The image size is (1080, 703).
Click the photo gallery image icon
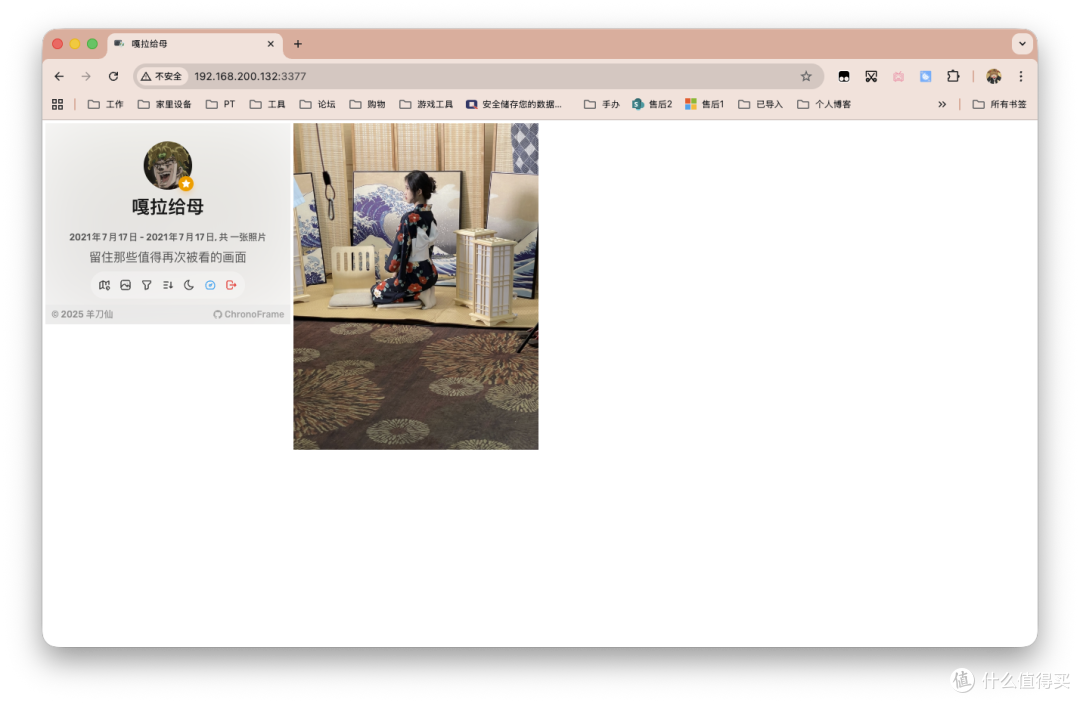pyautogui.click(x=126, y=285)
